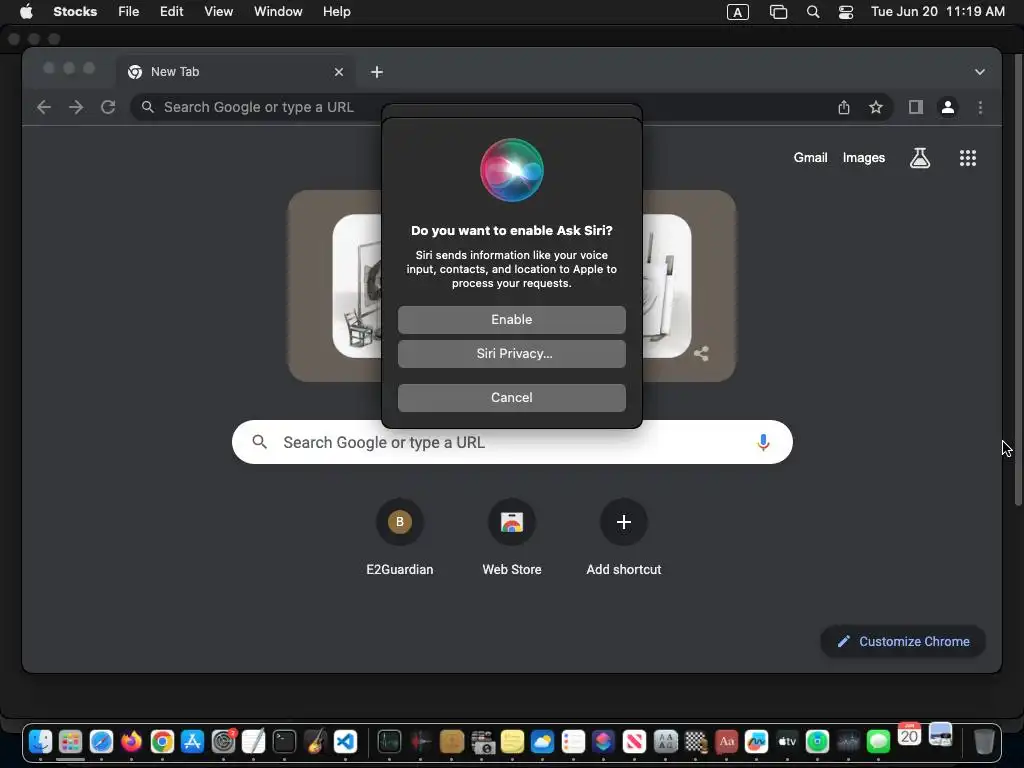Image resolution: width=1024 pixels, height=768 pixels.
Task: Open Finder from the Dock
Action: click(x=40, y=742)
